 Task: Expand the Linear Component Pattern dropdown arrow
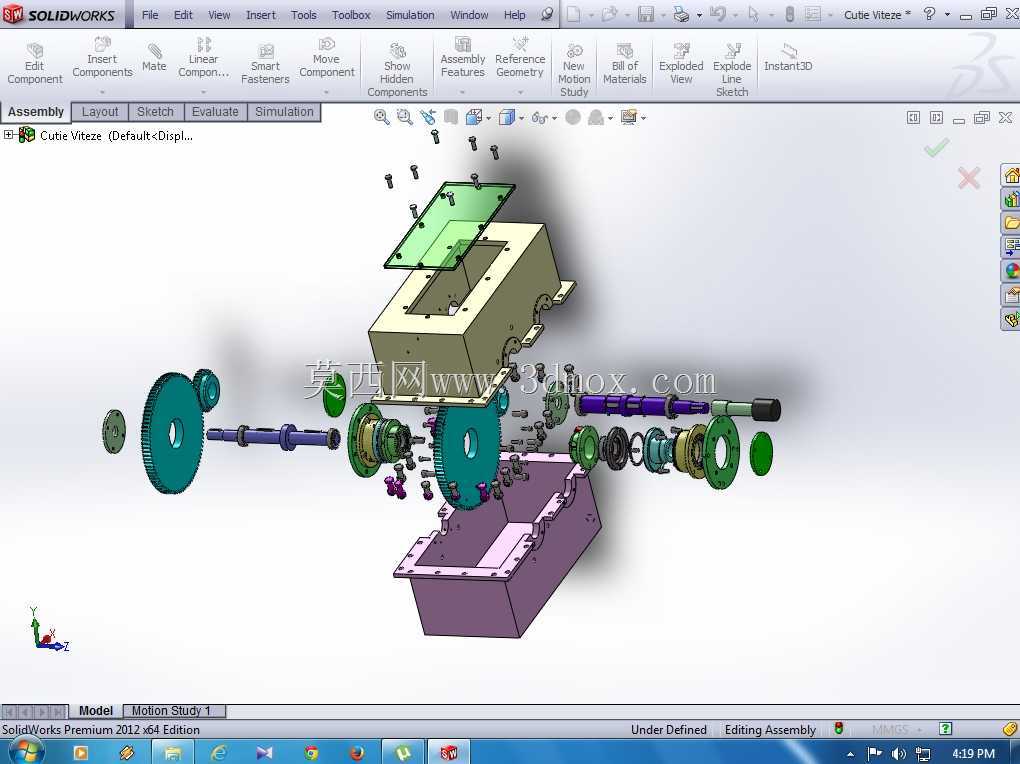coord(204,92)
